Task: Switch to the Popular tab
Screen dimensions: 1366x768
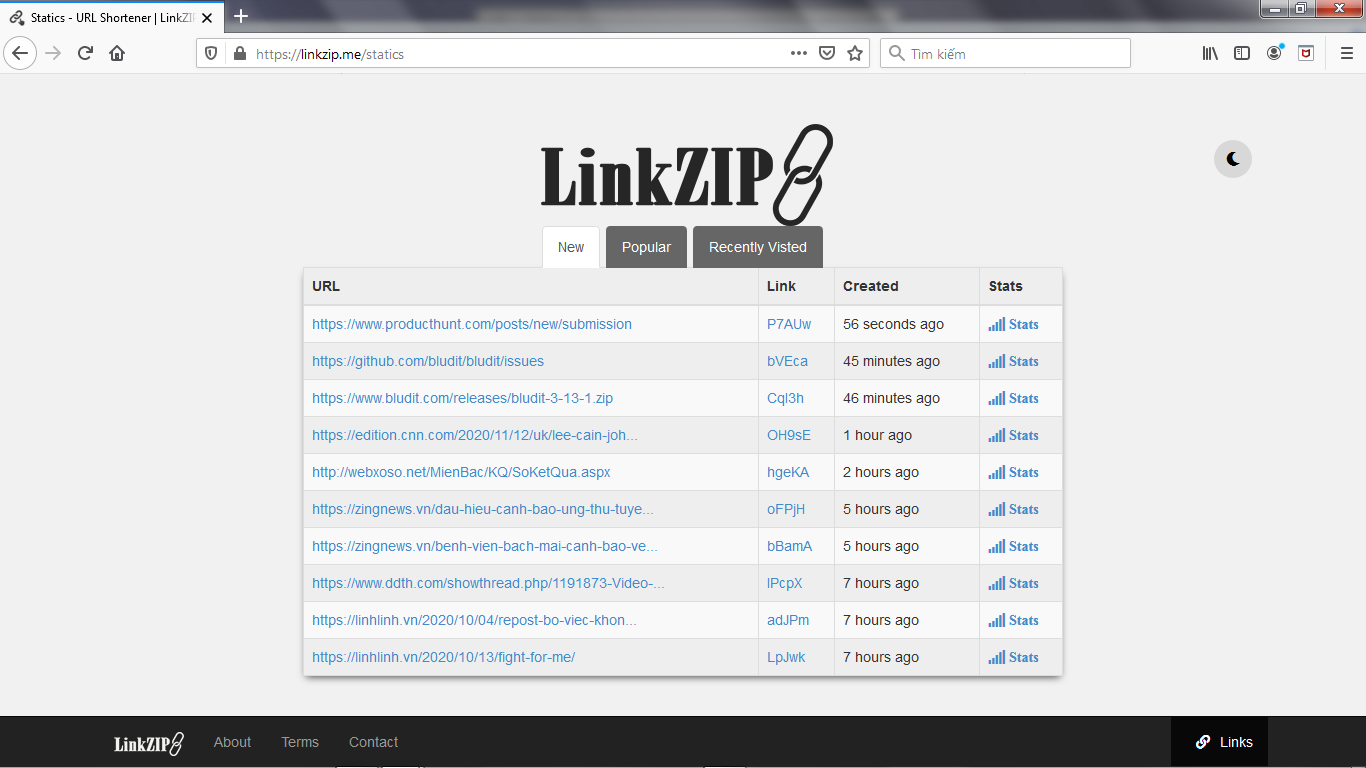Action: [x=646, y=247]
